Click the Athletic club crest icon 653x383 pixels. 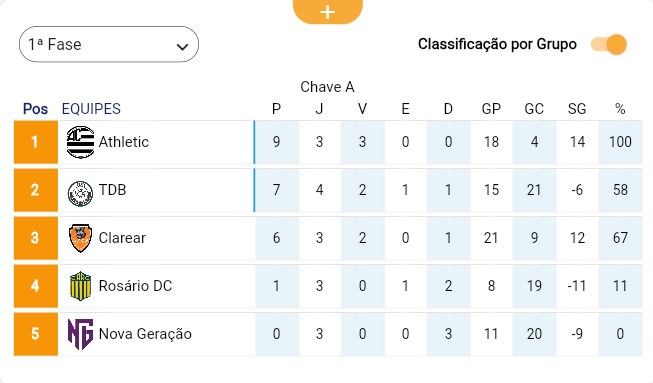click(x=80, y=142)
